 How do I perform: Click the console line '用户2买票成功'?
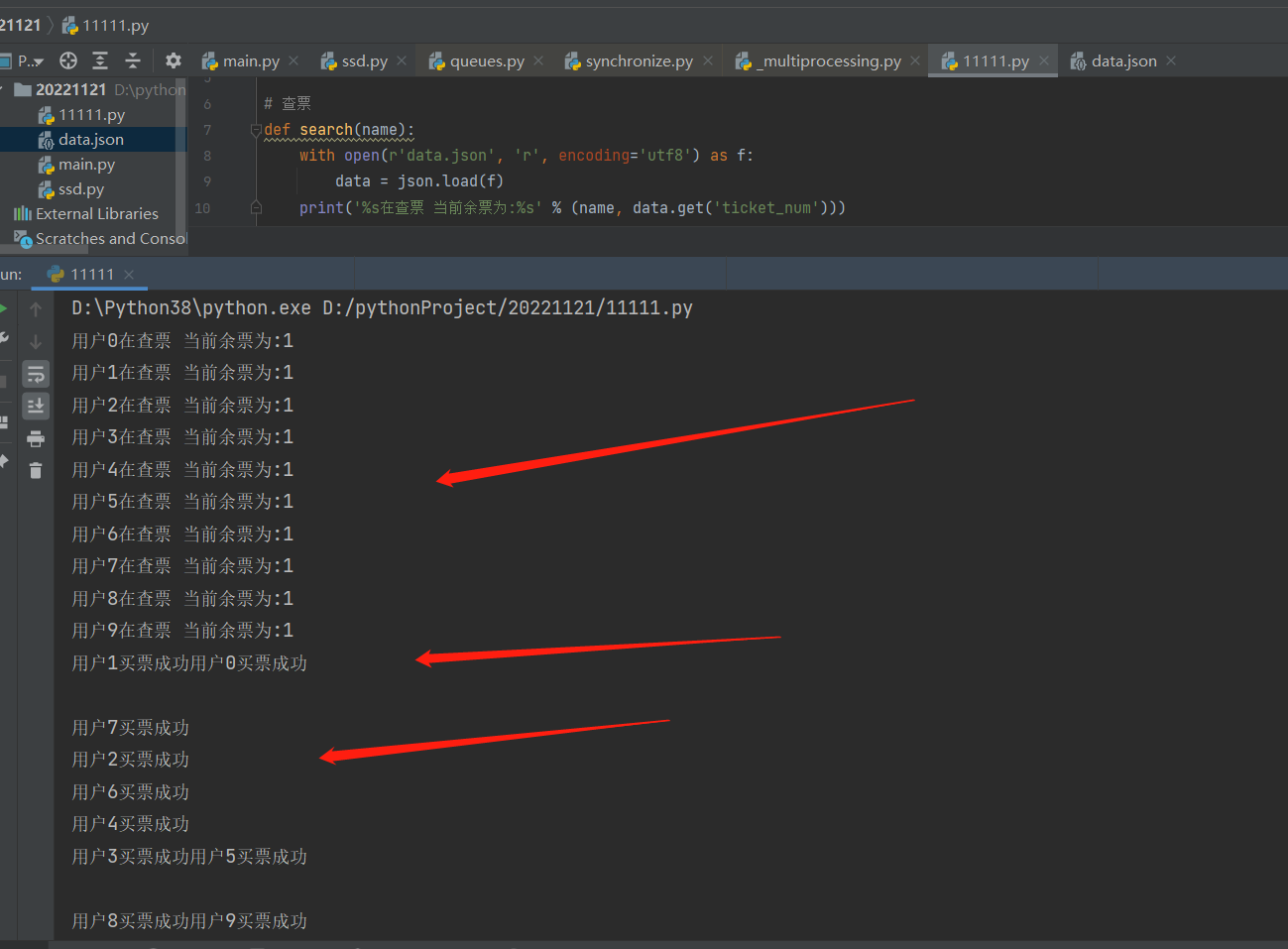coord(131,760)
